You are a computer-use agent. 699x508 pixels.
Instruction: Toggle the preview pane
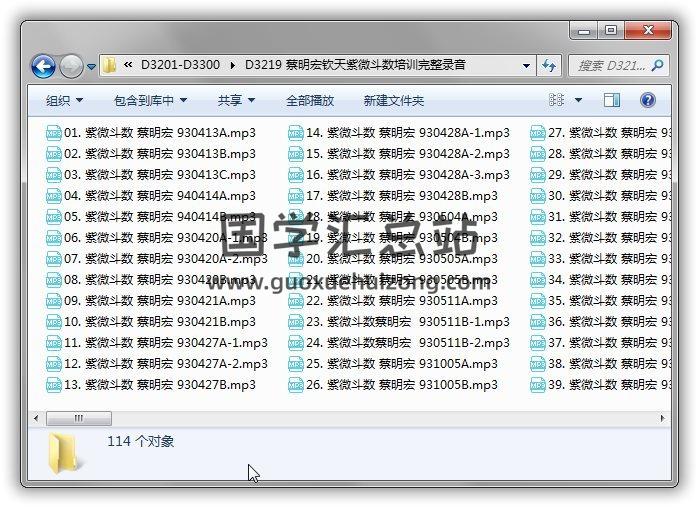tap(612, 100)
